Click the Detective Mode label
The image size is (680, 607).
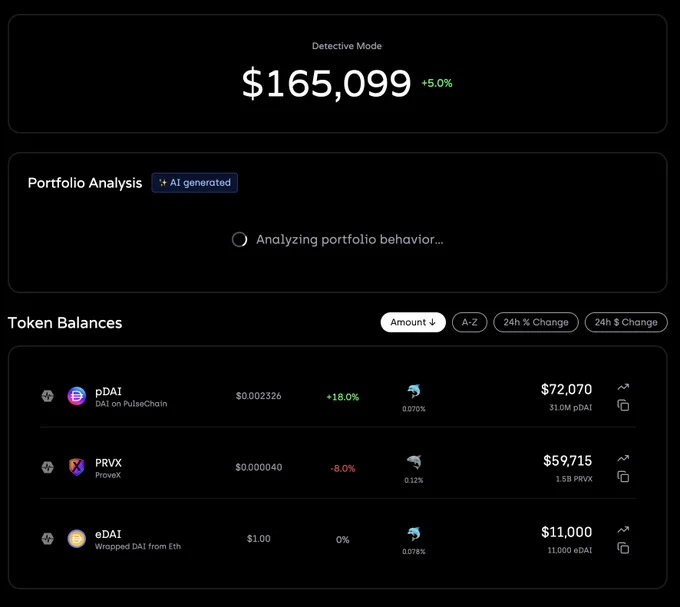click(347, 46)
